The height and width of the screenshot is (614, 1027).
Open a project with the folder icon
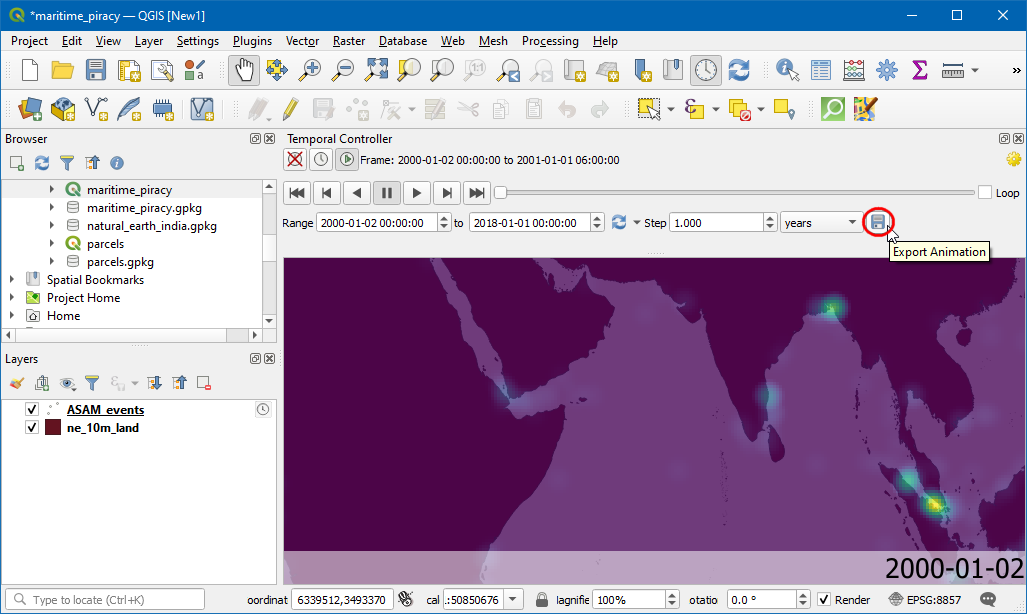tap(62, 70)
